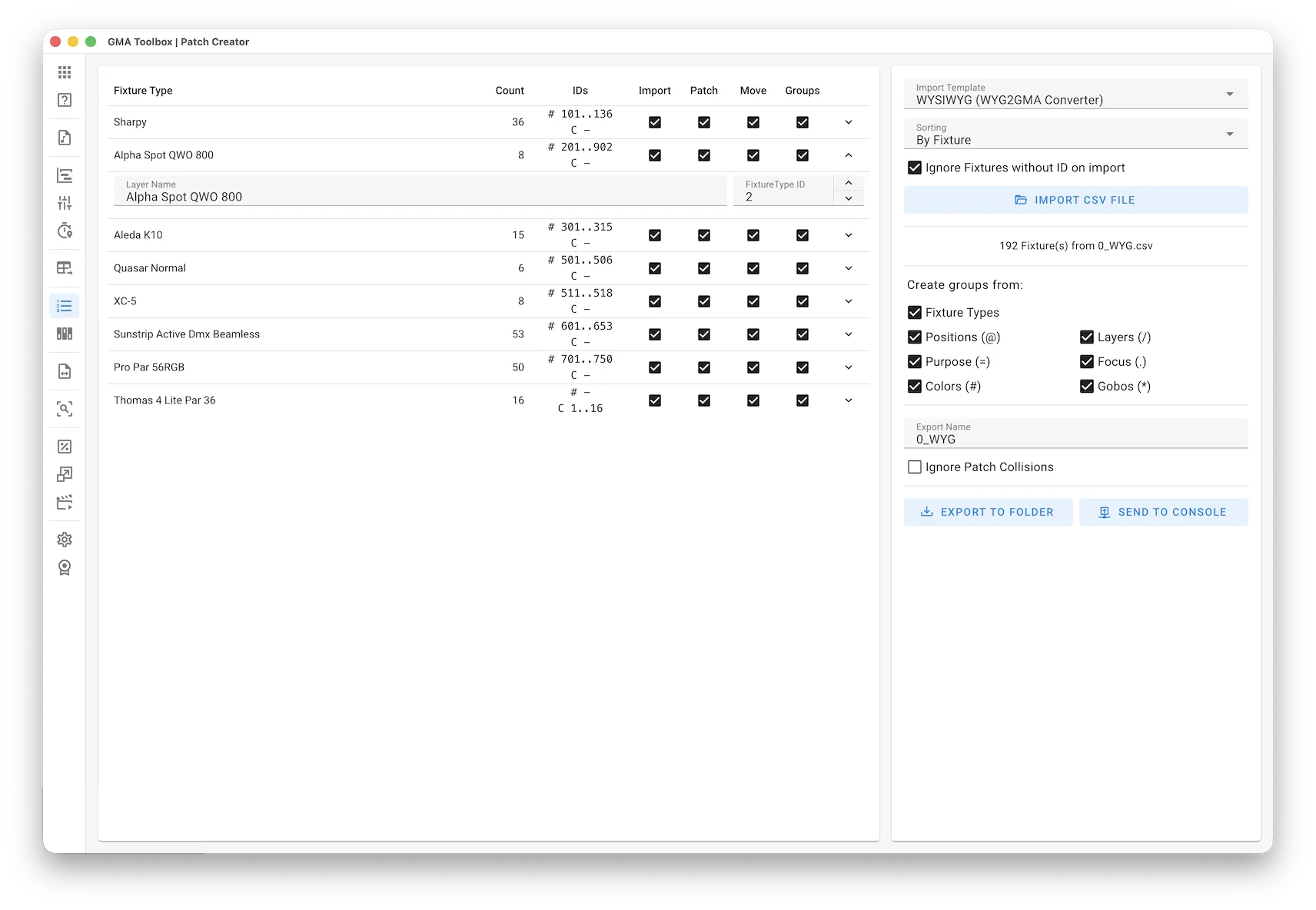
Task: Enable Ignore Patch Collisions
Action: point(914,467)
